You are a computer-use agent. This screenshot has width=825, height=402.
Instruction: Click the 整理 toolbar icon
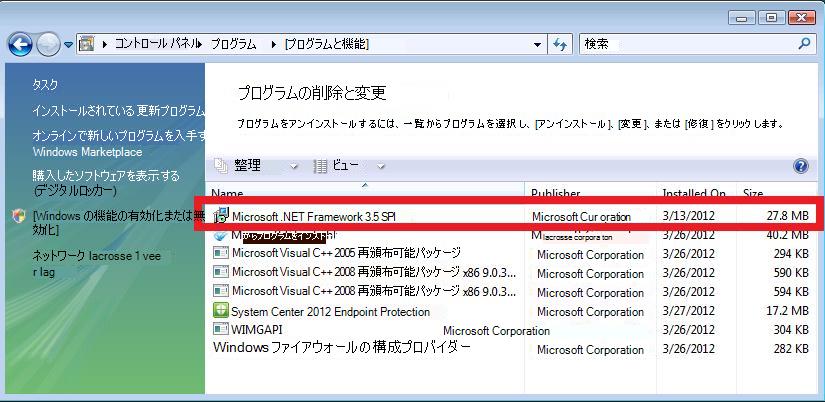coord(221,166)
